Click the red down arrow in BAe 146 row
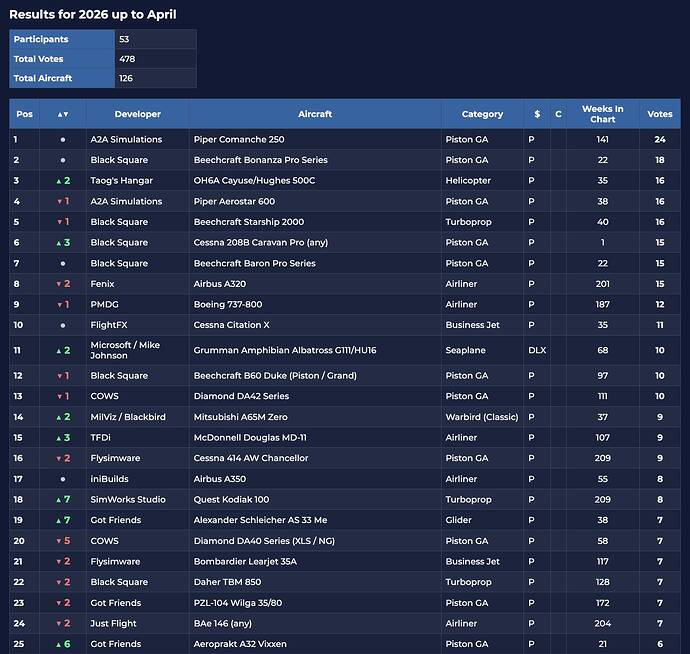Viewport: 690px width, 654px height. [59, 624]
